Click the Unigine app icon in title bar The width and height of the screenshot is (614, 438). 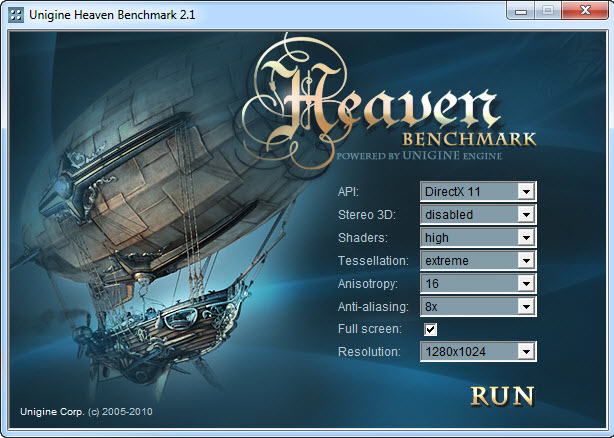16,15
